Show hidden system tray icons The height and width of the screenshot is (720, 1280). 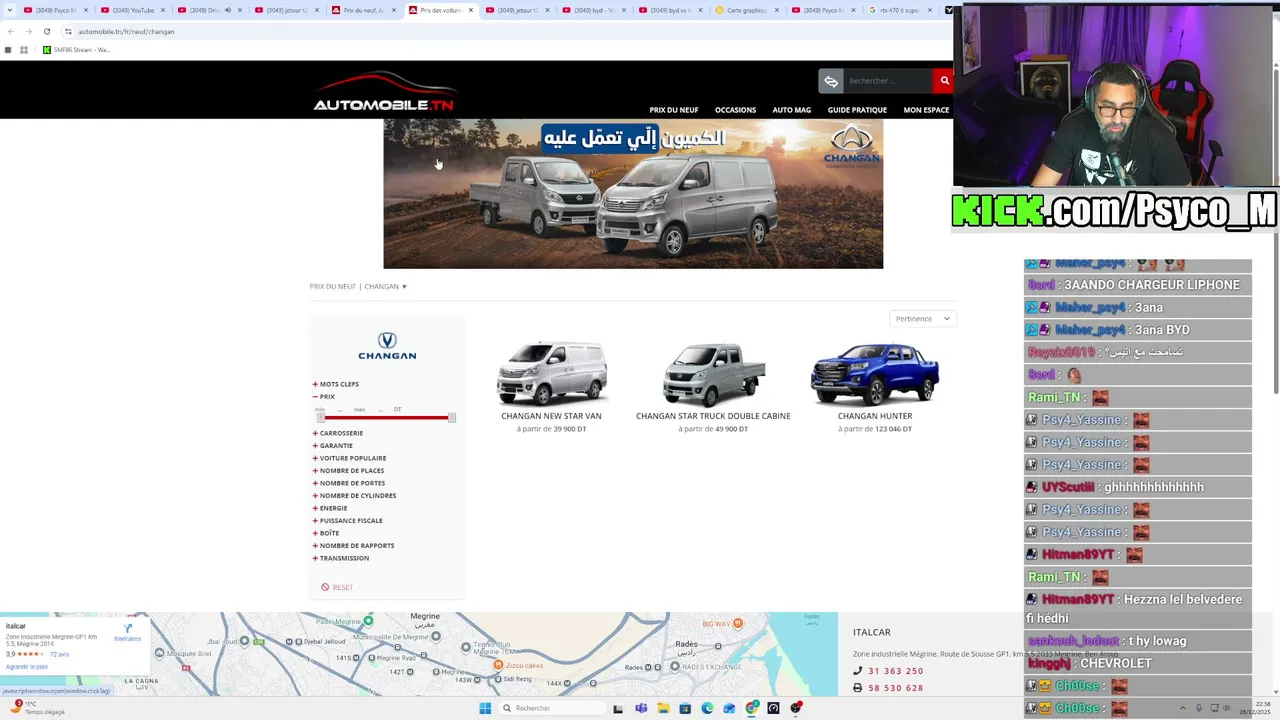[x=1182, y=708]
